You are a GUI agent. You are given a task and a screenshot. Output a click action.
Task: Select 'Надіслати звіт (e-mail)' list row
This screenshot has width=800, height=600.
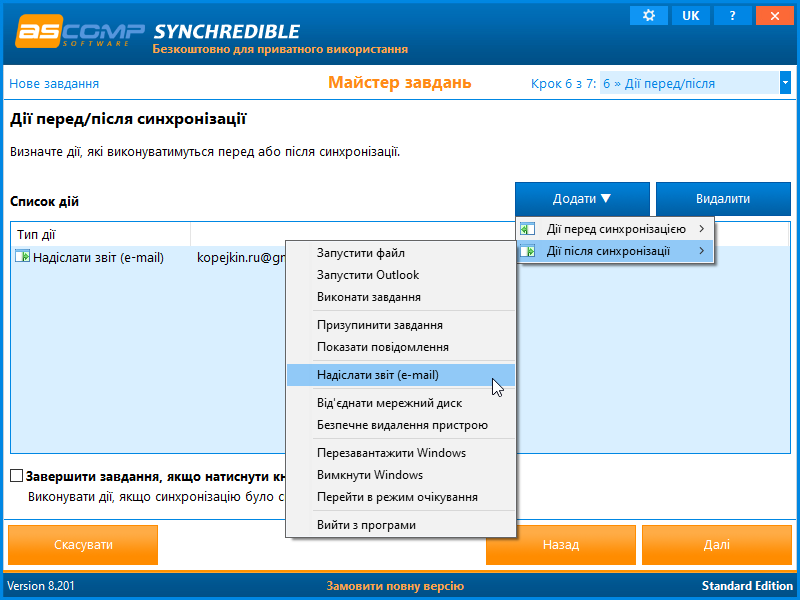[148, 258]
